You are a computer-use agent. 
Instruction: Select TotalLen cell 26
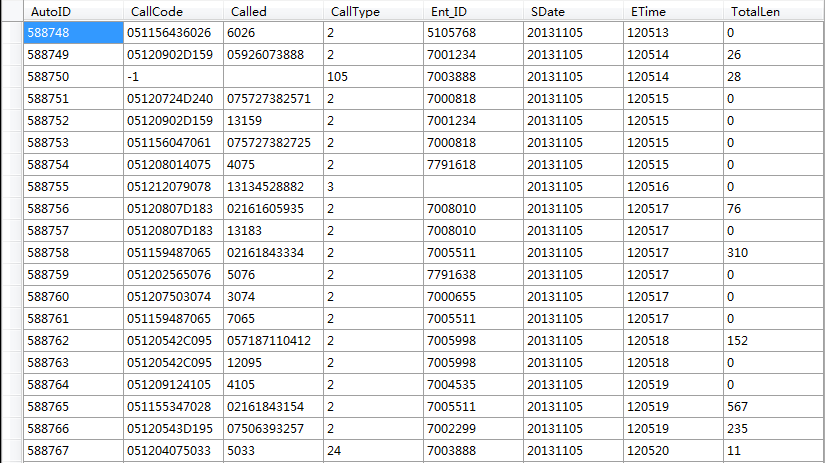click(773, 55)
